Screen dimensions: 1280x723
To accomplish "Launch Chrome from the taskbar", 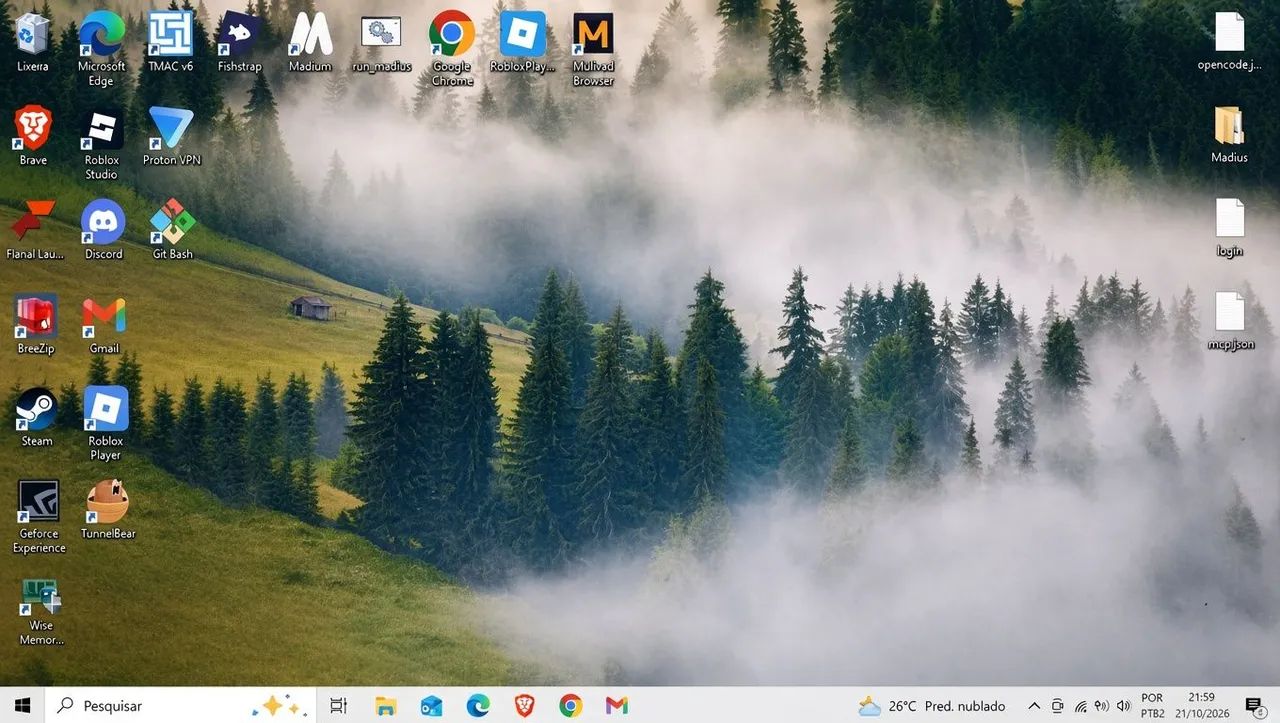I will [571, 705].
